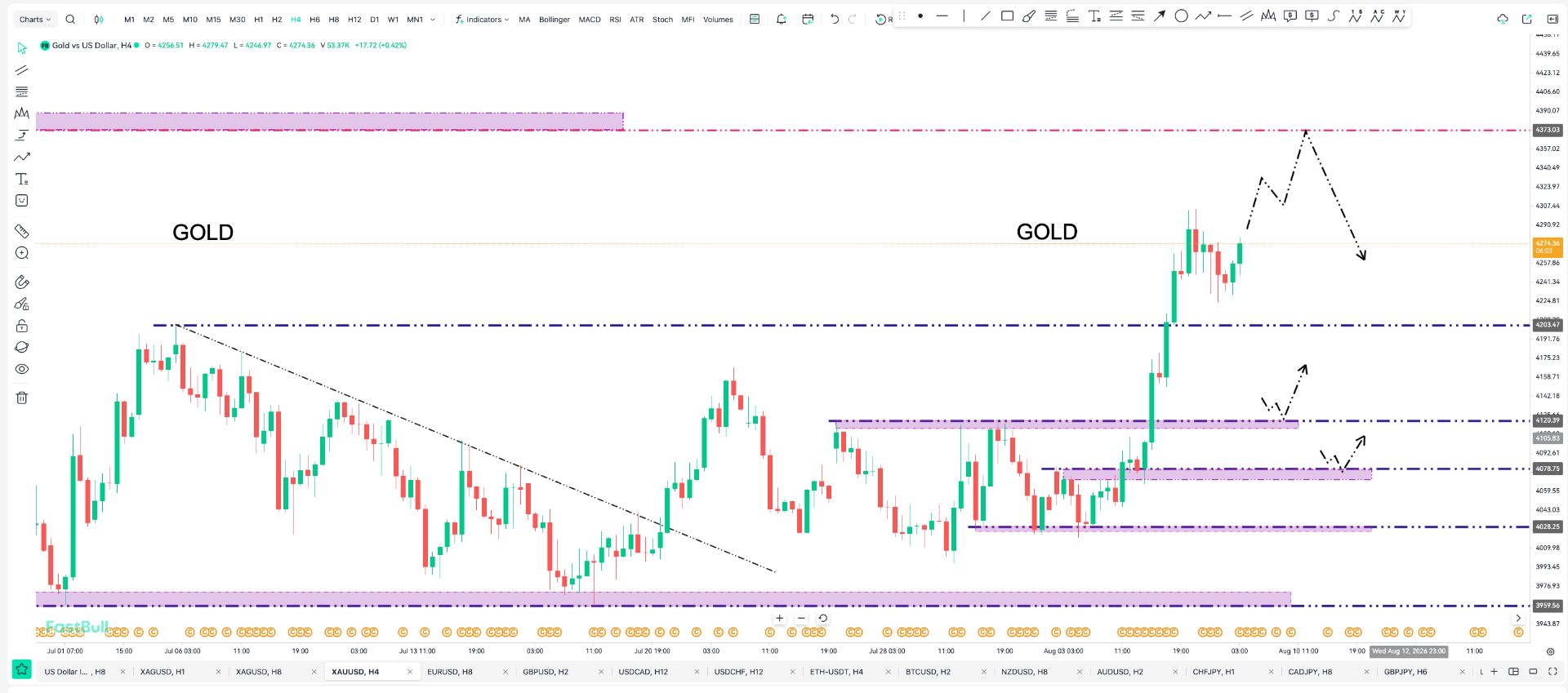Click the Gold vs US Dollar, H4 title

click(x=91, y=46)
